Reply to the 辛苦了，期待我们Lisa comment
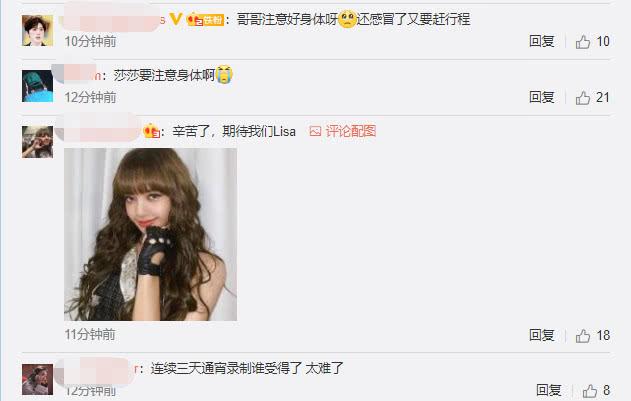The width and height of the screenshot is (631, 401). [541, 335]
